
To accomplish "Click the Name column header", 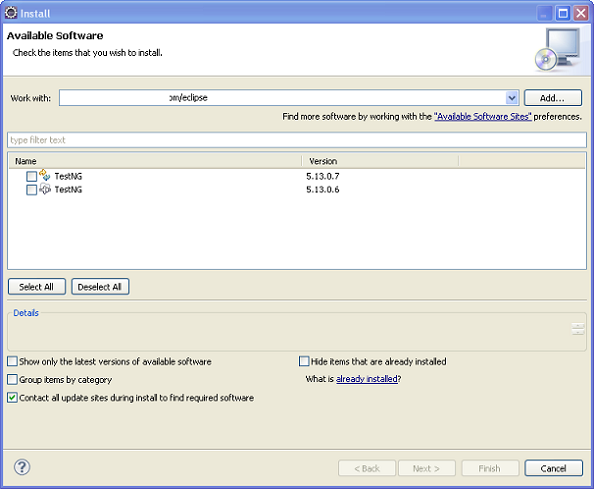I will pos(155,161).
